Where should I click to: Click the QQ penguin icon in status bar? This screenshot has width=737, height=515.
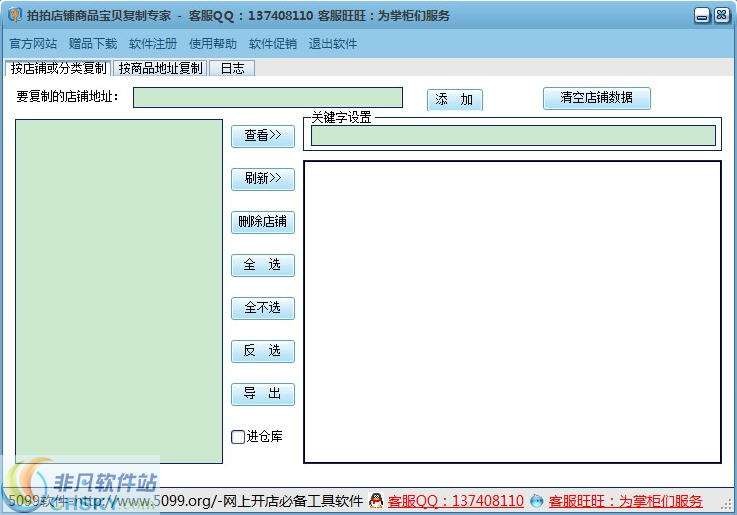pyautogui.click(x=376, y=501)
